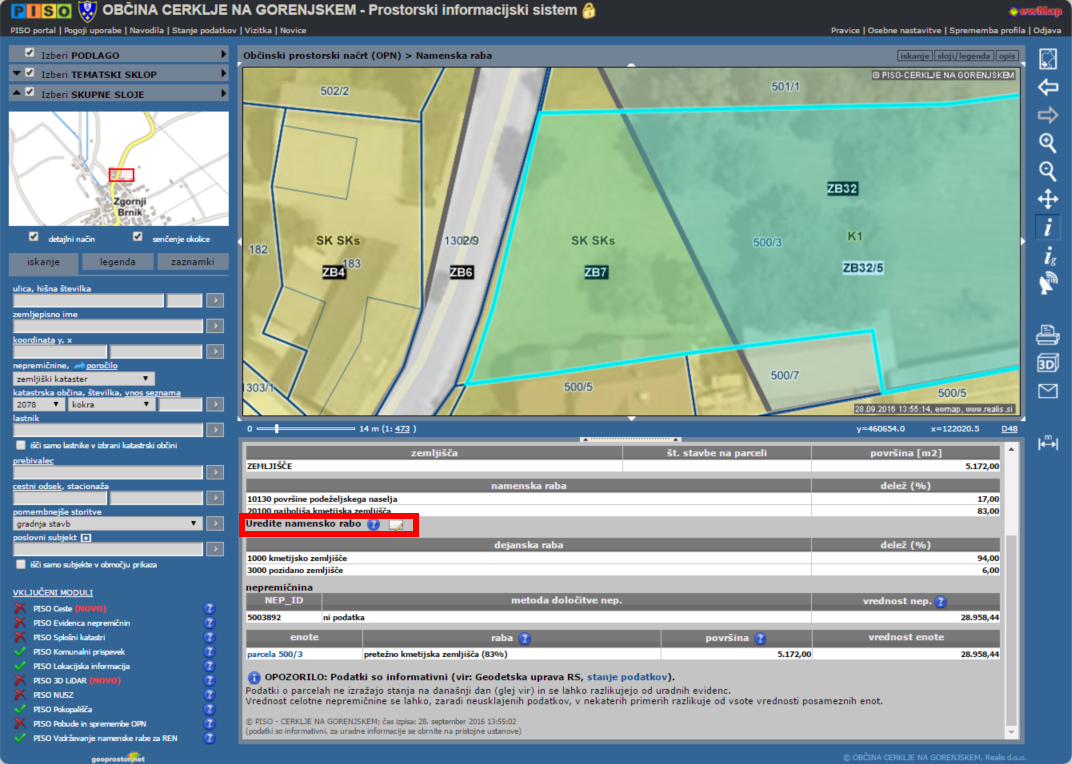Switch to the 'legenda' tab
The image size is (1072, 764).
118,263
